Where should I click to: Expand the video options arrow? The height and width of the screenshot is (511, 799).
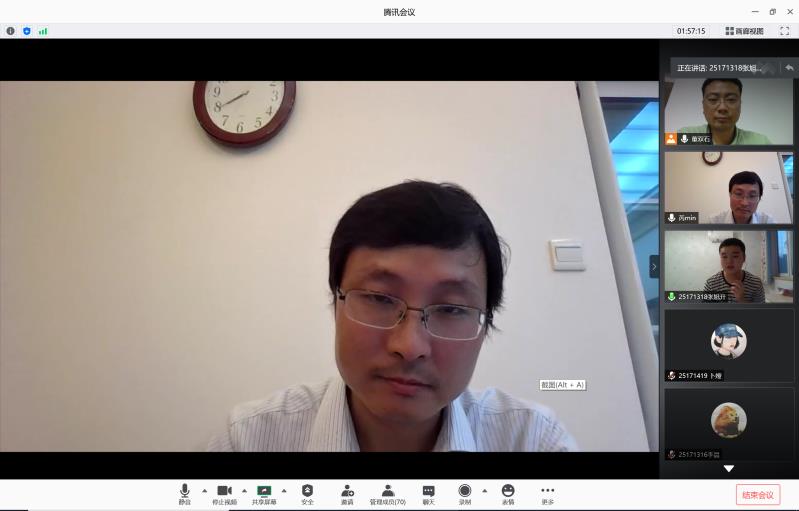(x=244, y=491)
